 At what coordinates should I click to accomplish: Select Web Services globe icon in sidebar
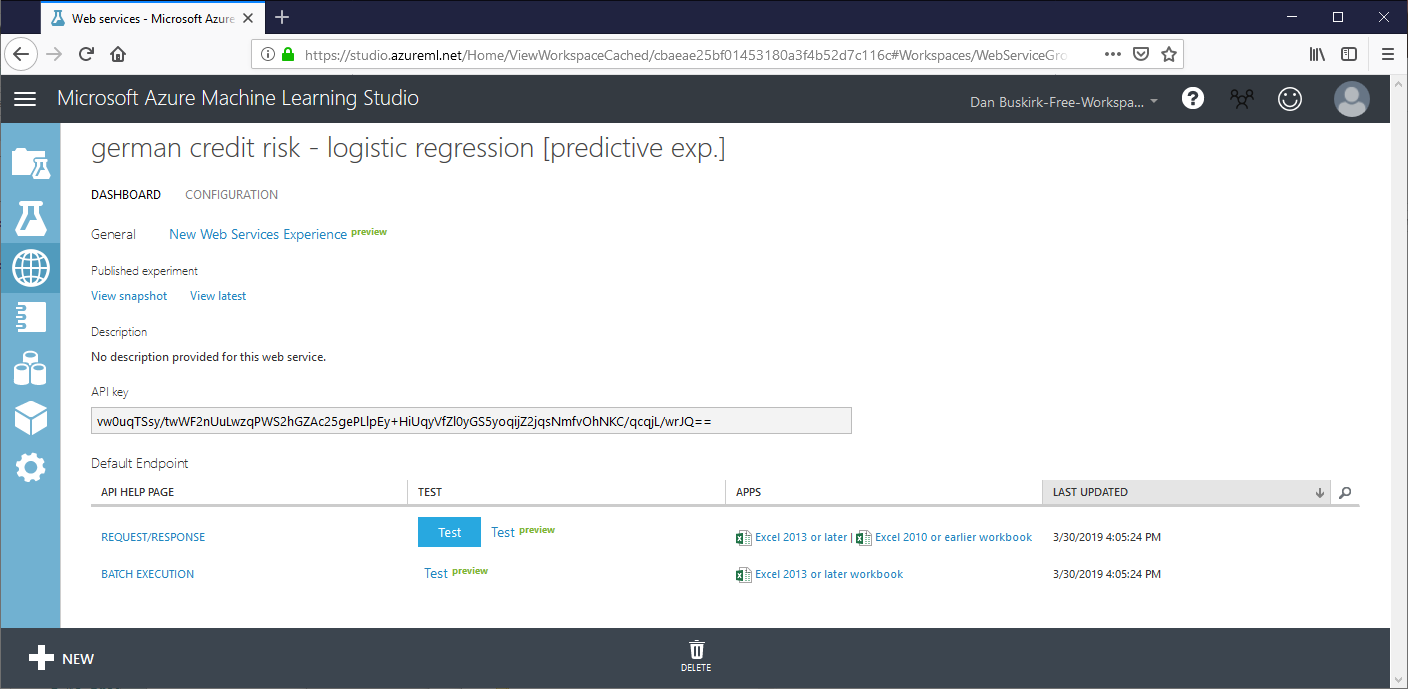(30, 267)
